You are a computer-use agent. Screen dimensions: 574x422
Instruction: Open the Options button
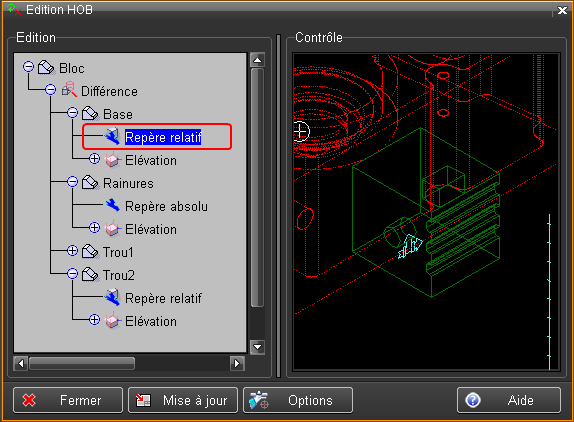tap(298, 400)
